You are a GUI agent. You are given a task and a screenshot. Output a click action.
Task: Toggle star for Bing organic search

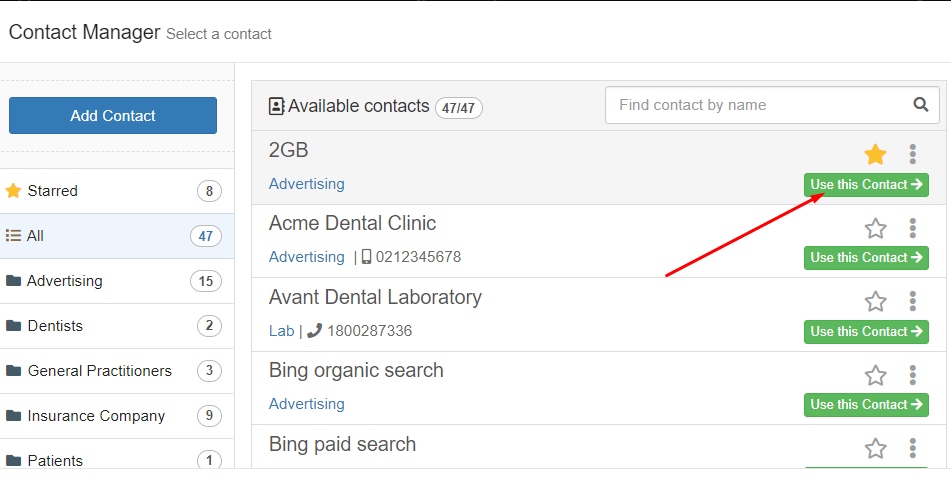click(875, 376)
